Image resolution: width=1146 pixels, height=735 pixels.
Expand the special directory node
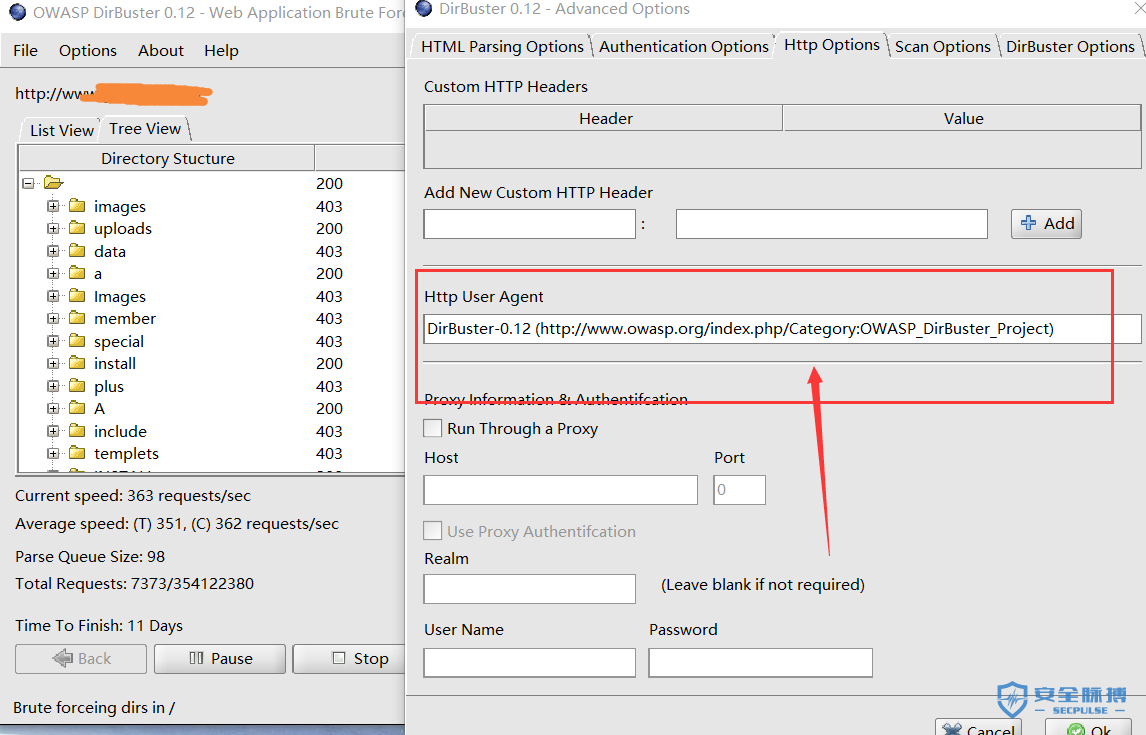[53, 341]
